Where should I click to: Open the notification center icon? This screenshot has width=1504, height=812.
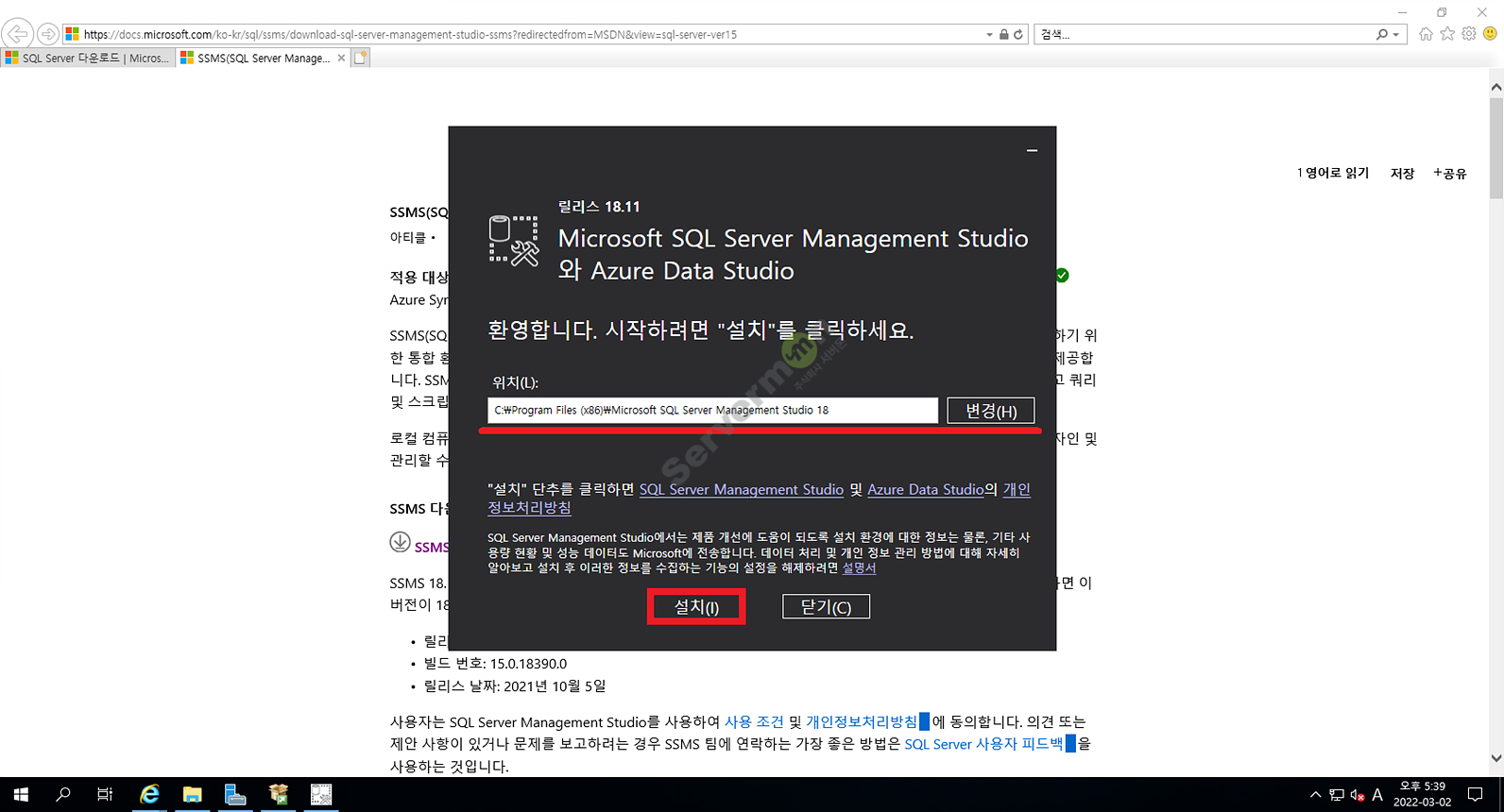click(1476, 795)
